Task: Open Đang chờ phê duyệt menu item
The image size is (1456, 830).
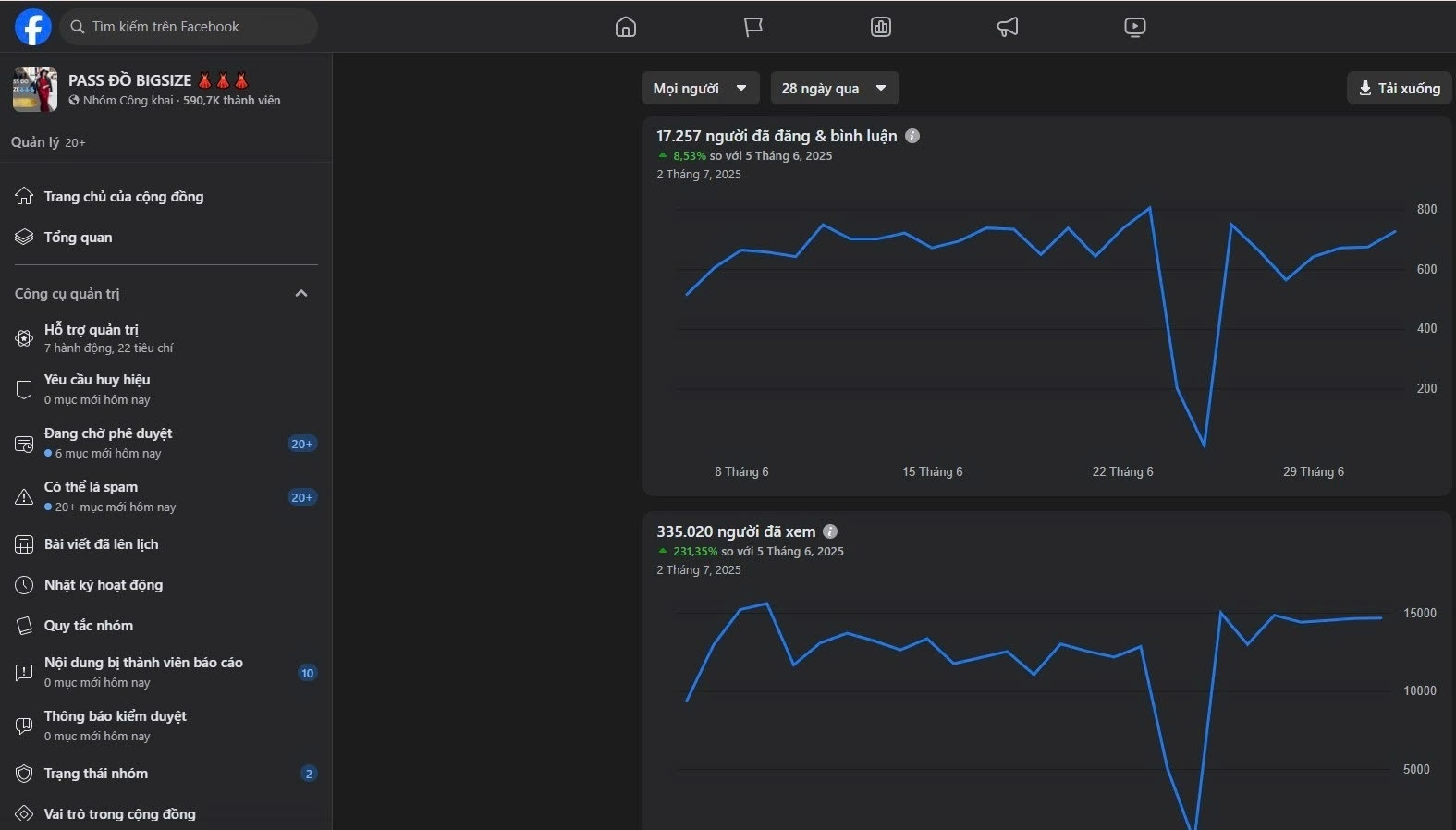Action: tap(166, 444)
